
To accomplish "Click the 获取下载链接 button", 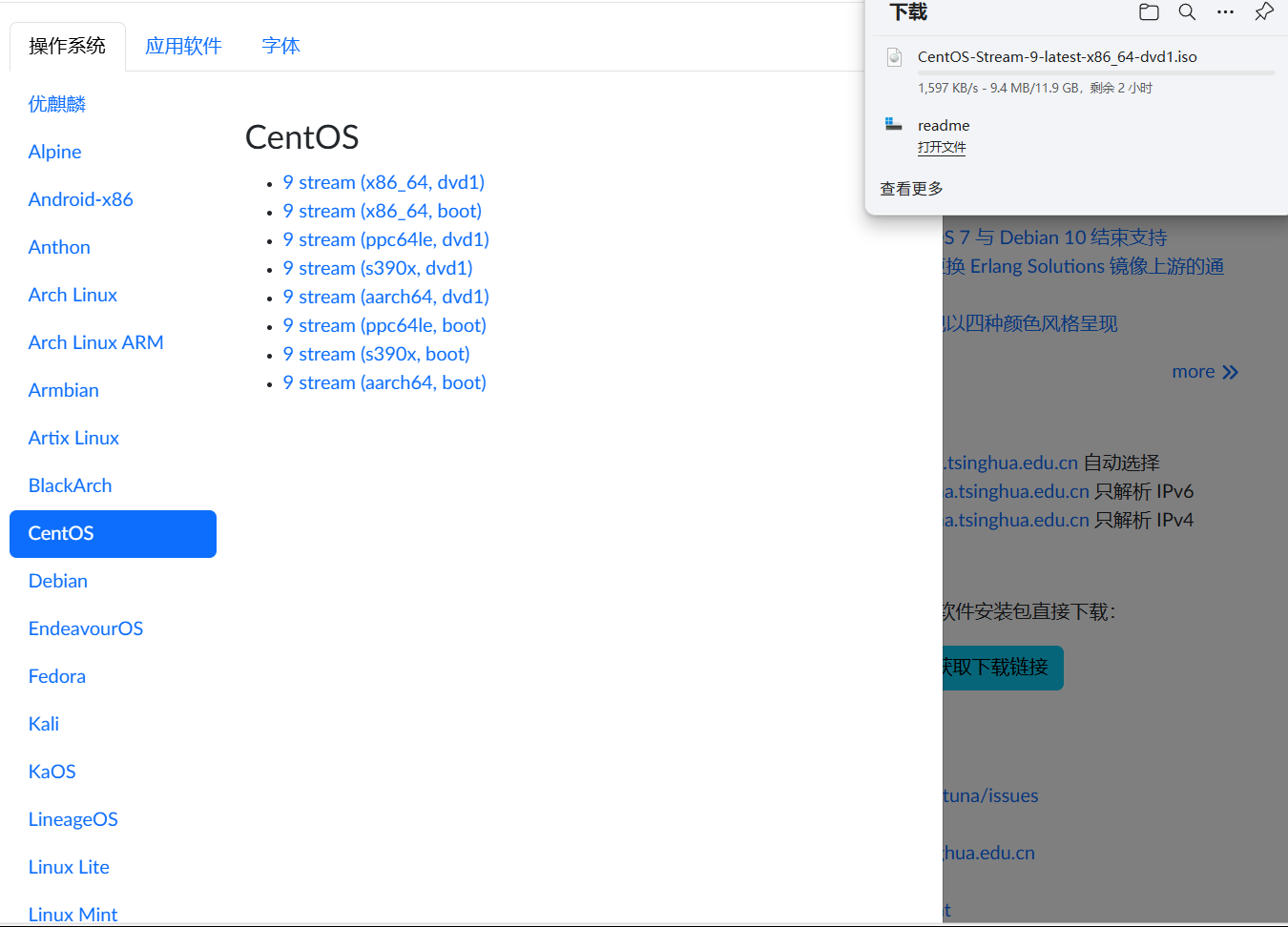I will click(x=1003, y=668).
